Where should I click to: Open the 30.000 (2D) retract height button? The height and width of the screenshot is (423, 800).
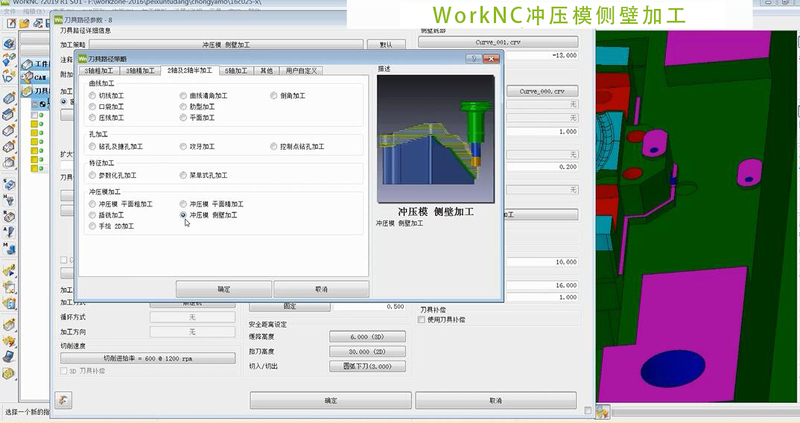pyautogui.click(x=367, y=352)
